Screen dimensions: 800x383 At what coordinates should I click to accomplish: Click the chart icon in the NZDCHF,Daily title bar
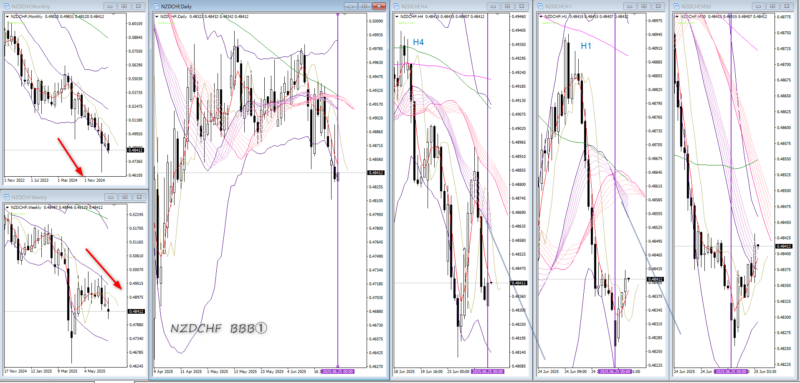click(156, 7)
